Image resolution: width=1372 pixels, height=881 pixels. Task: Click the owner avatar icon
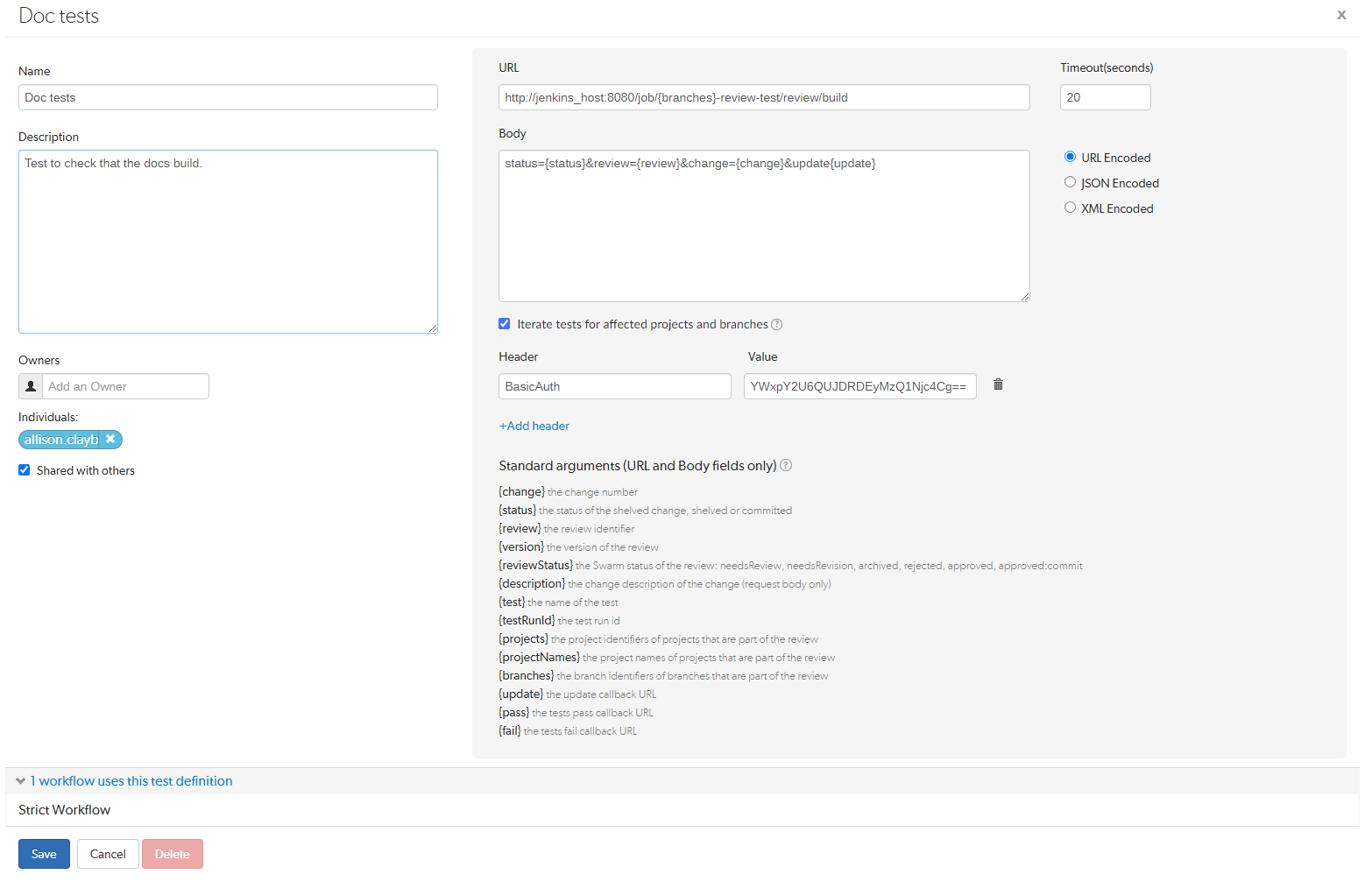click(x=30, y=385)
